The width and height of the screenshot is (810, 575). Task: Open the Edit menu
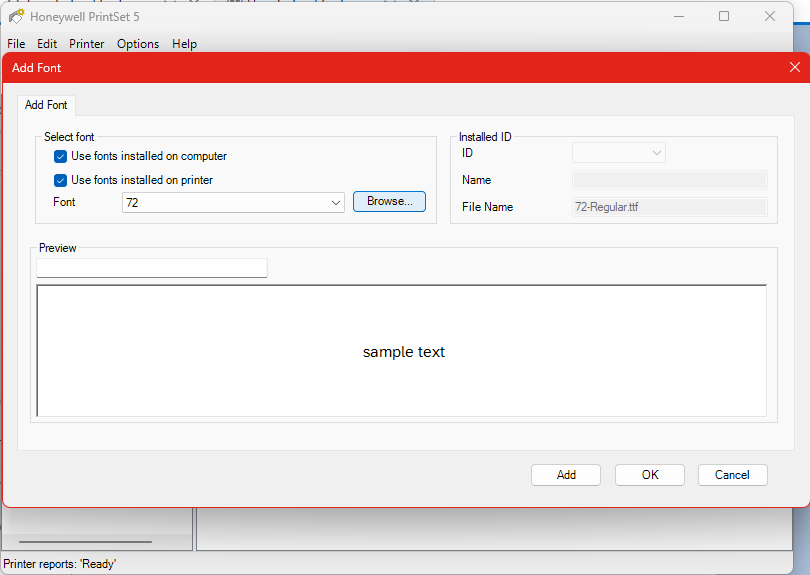(47, 44)
